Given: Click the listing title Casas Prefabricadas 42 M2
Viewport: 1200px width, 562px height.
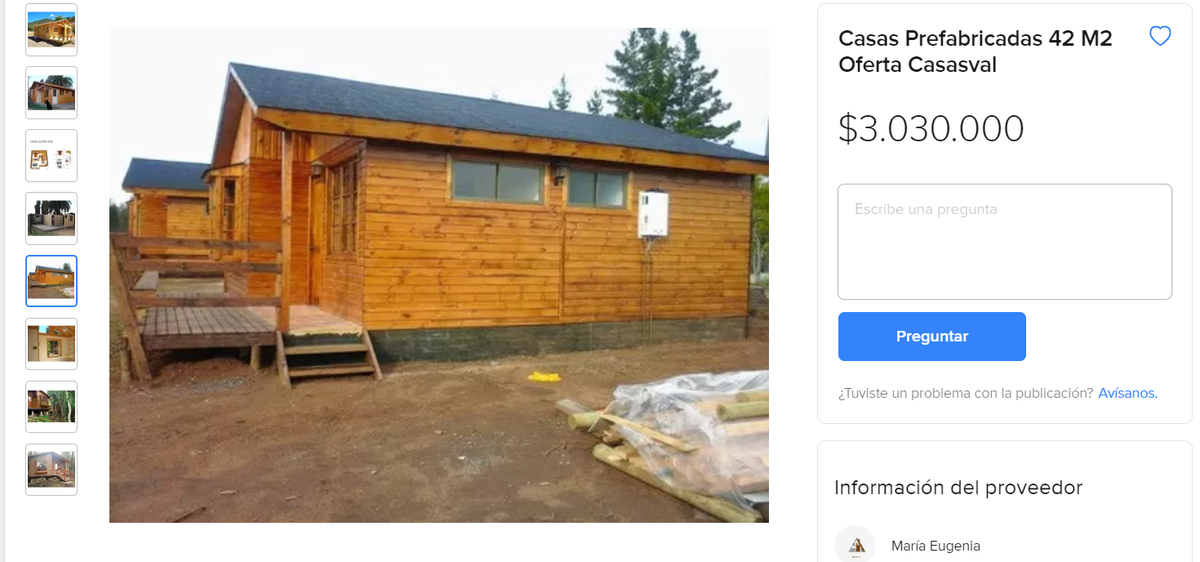Looking at the screenshot, I should (x=975, y=51).
